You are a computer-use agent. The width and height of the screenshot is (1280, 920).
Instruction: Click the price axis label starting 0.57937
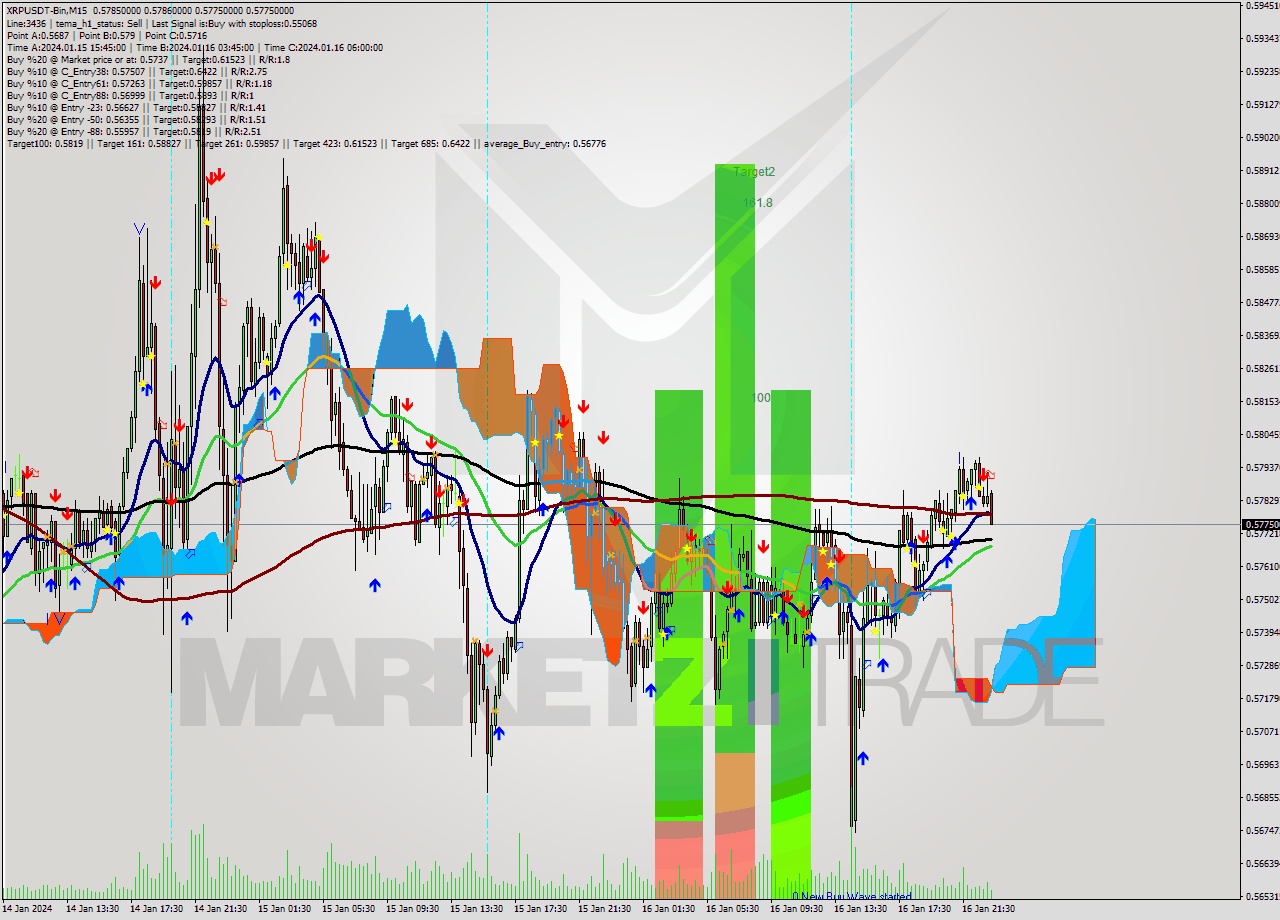(x=1262, y=467)
